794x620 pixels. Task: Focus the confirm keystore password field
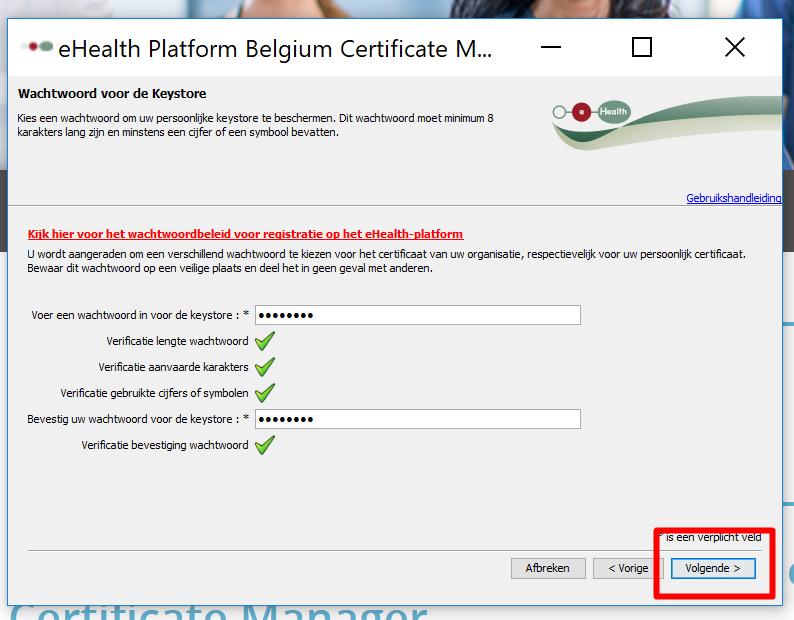(x=418, y=419)
